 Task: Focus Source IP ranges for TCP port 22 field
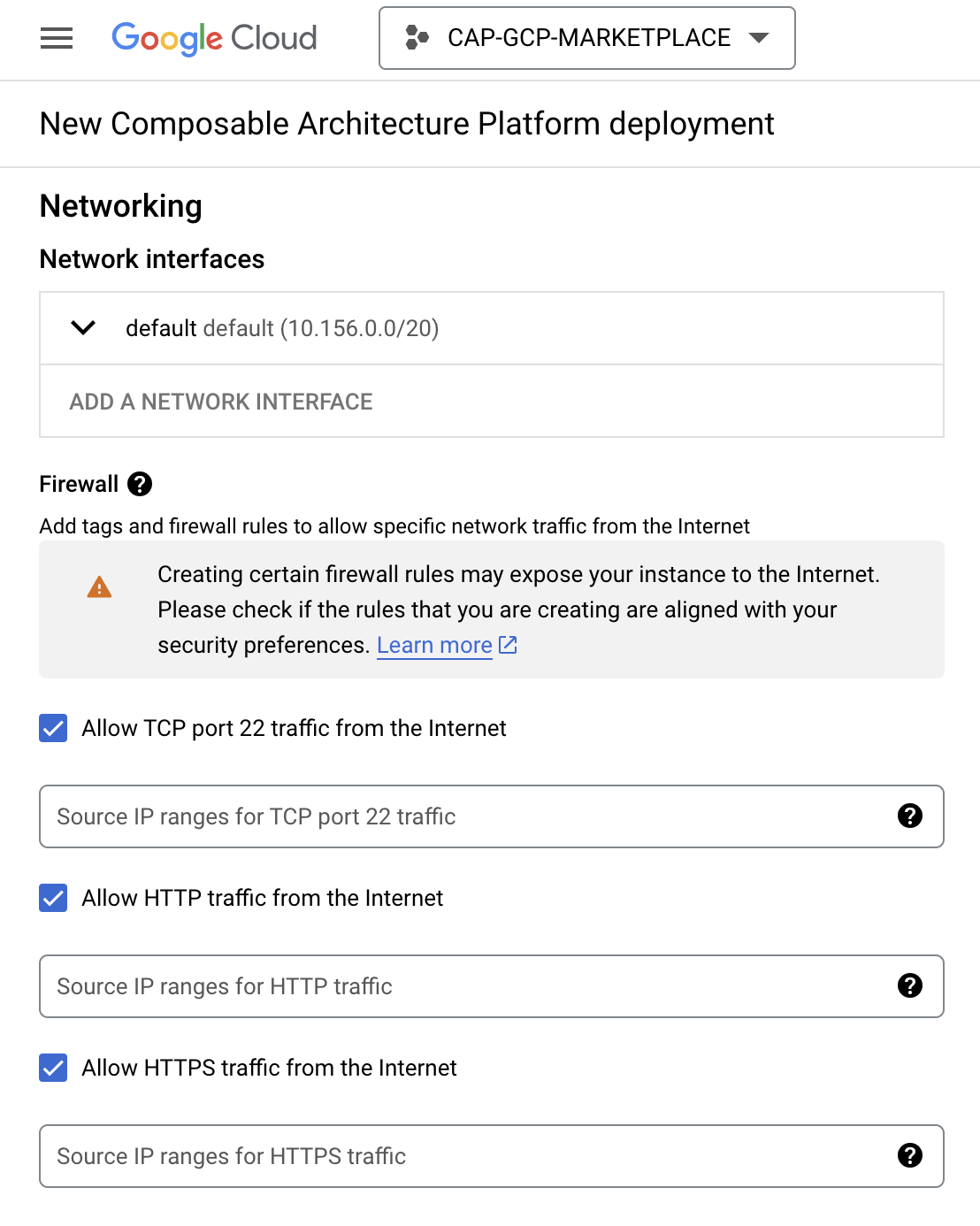coord(460,816)
